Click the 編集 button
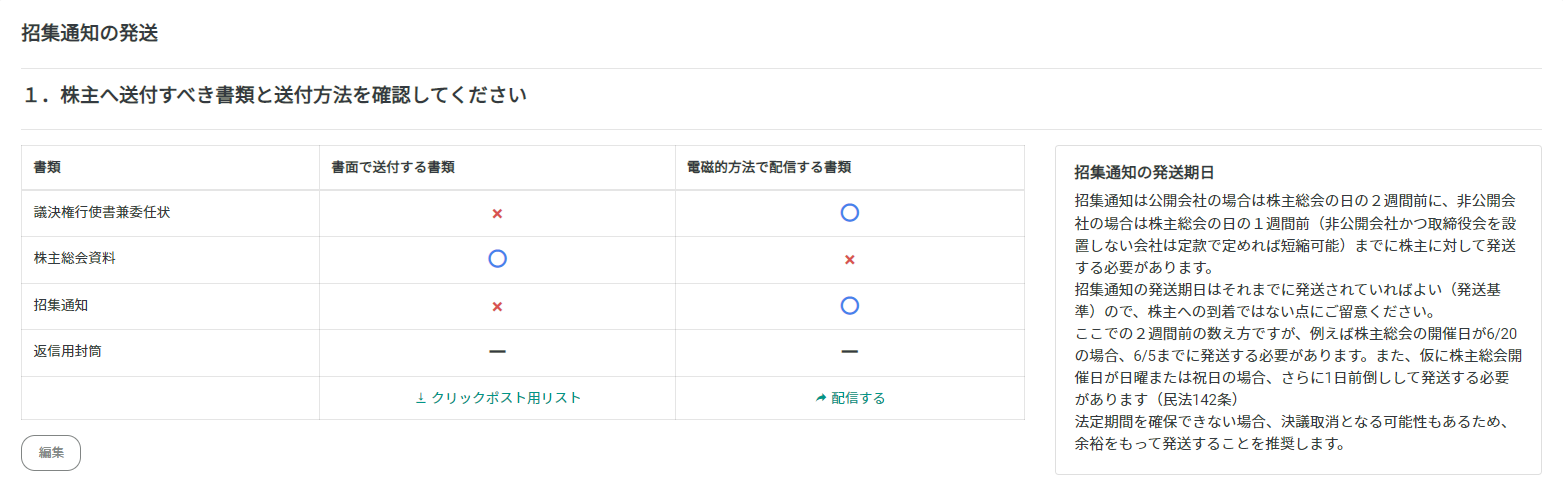Viewport: 1563px width, 496px height. click(x=51, y=452)
